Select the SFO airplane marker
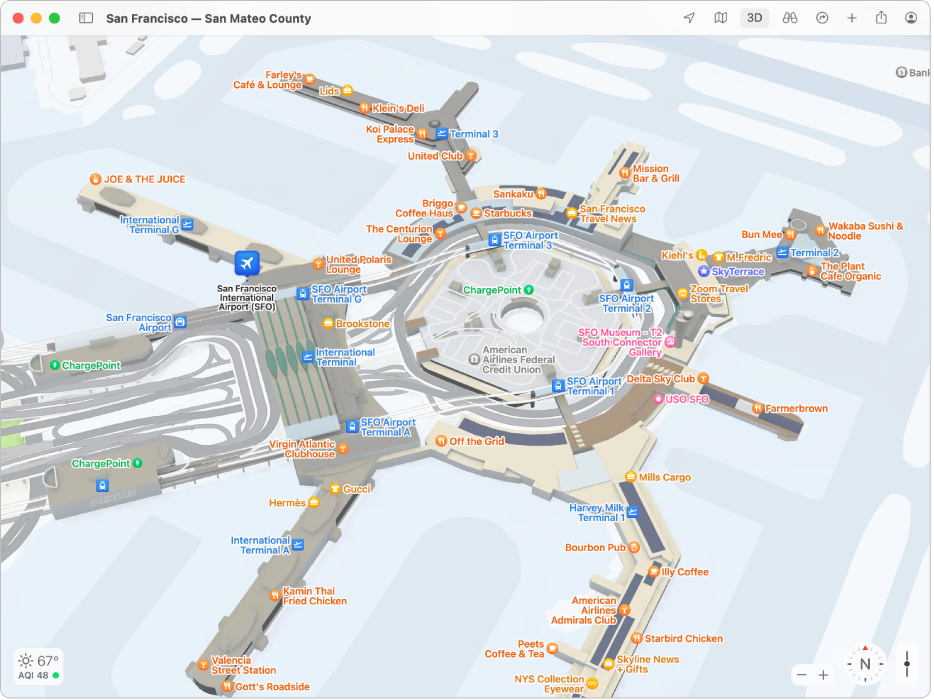Image resolution: width=934 pixels, height=700 pixels. click(x=246, y=263)
